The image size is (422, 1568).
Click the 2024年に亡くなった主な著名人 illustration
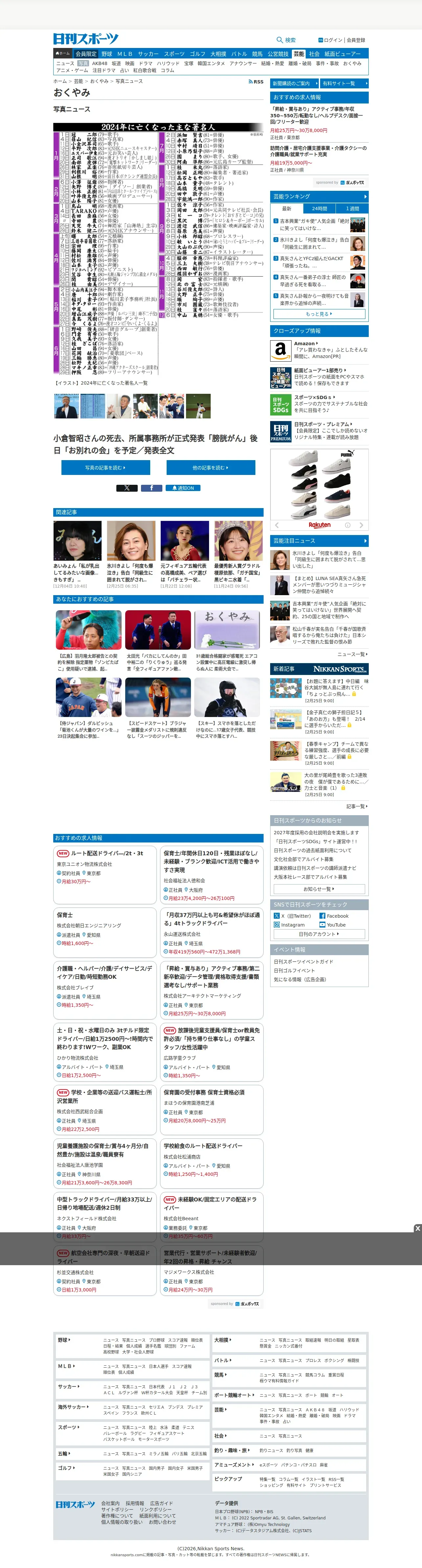pyautogui.click(x=158, y=248)
